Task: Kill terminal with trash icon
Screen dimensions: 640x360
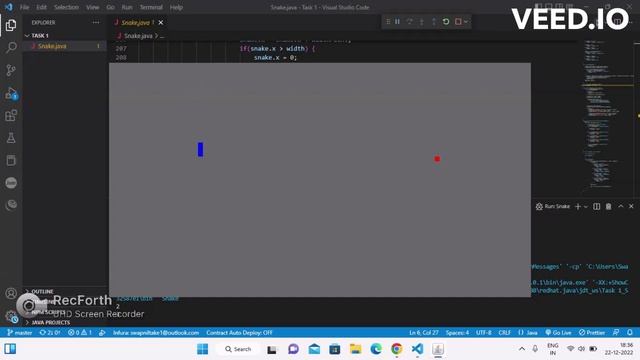Action: (x=609, y=207)
